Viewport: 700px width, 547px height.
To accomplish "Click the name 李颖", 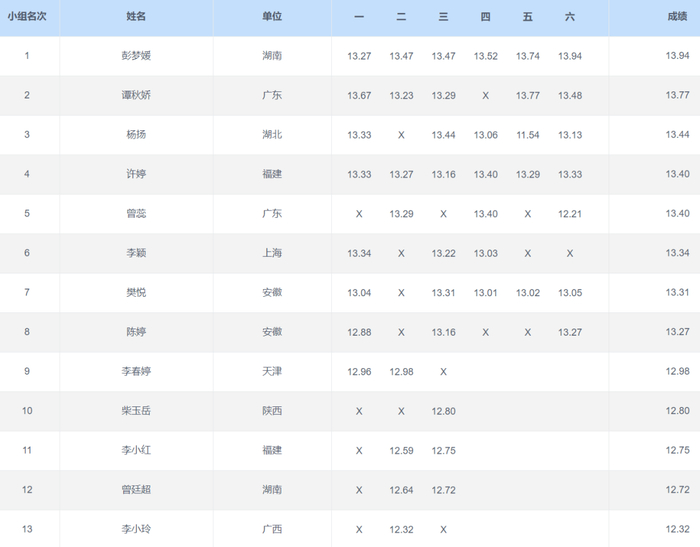I will 136,253.
